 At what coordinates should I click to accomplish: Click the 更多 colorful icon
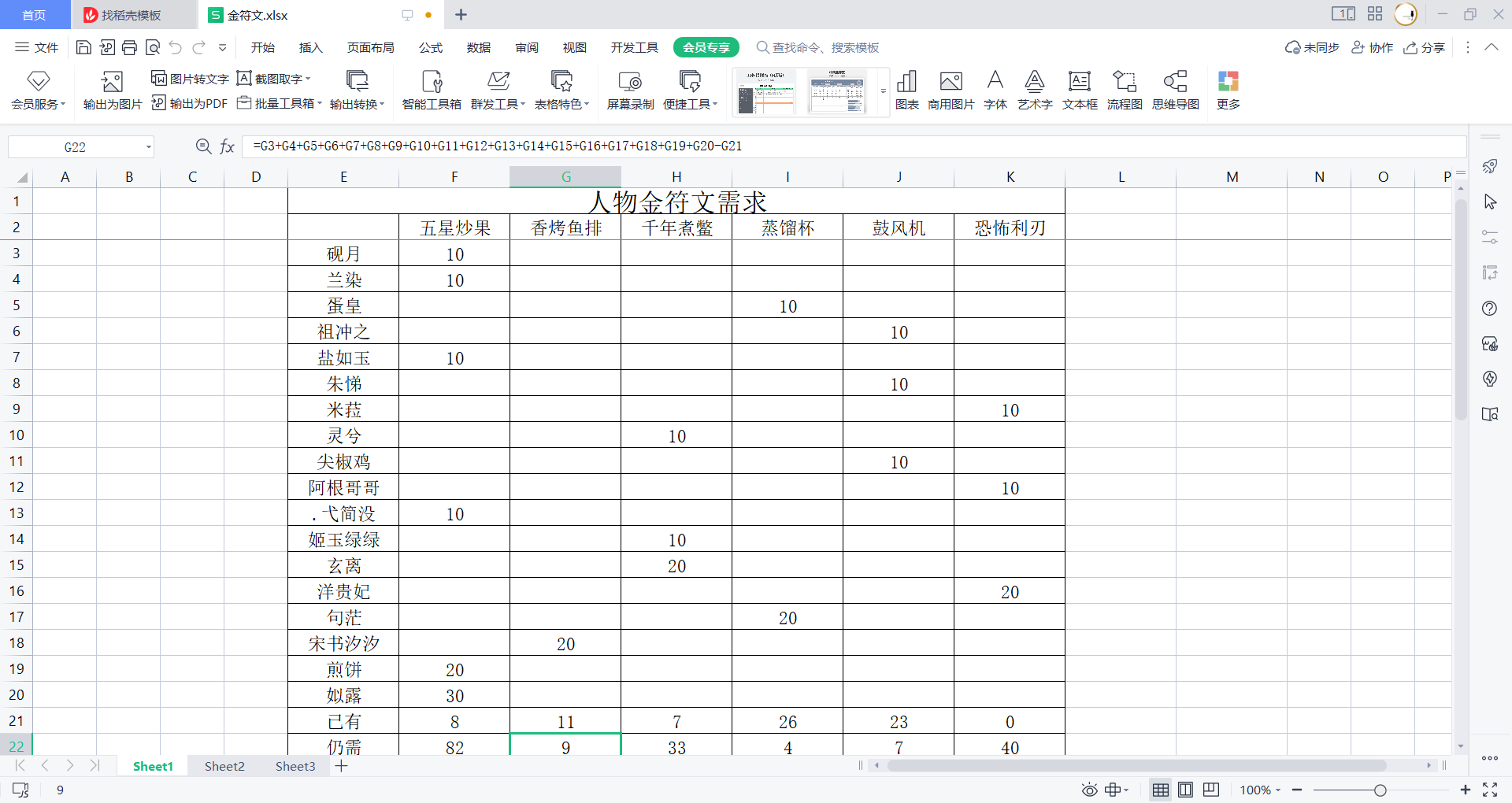tap(1228, 89)
